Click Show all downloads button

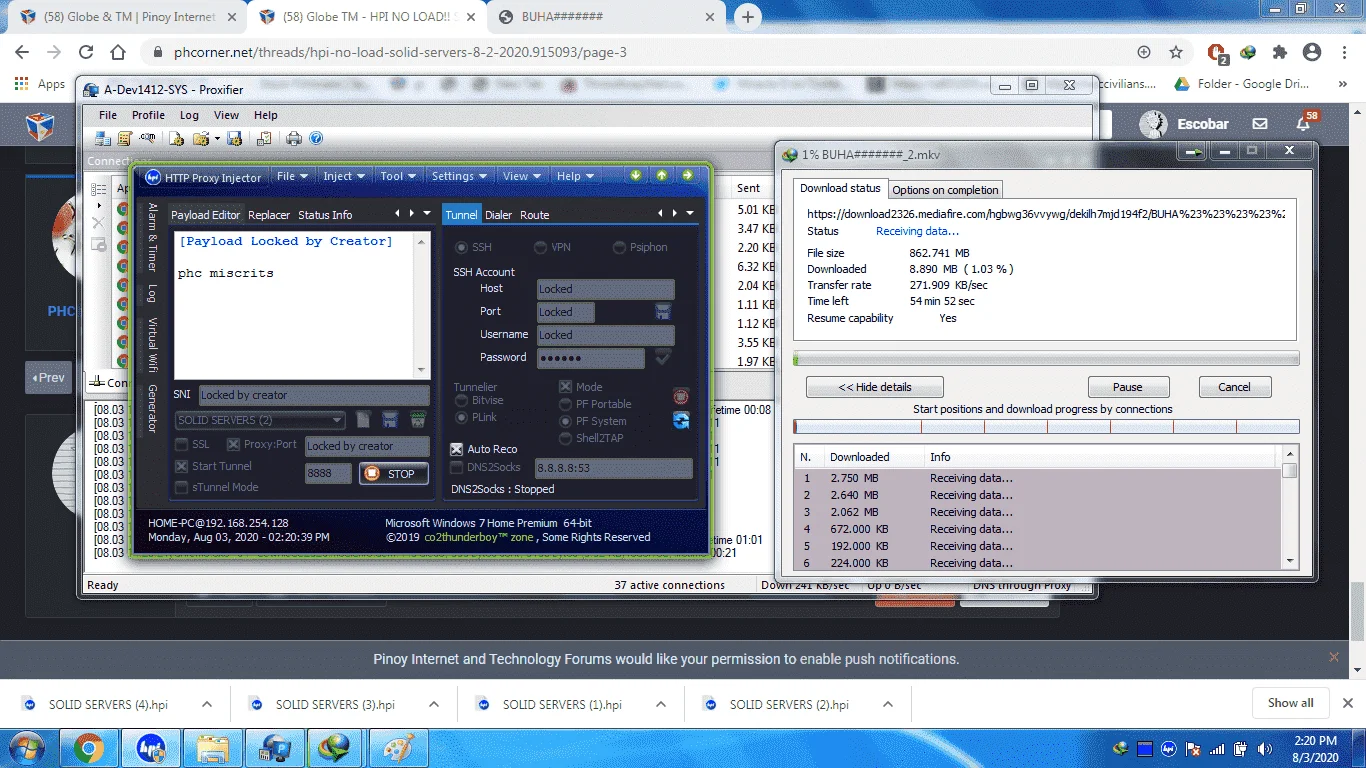click(x=1290, y=703)
